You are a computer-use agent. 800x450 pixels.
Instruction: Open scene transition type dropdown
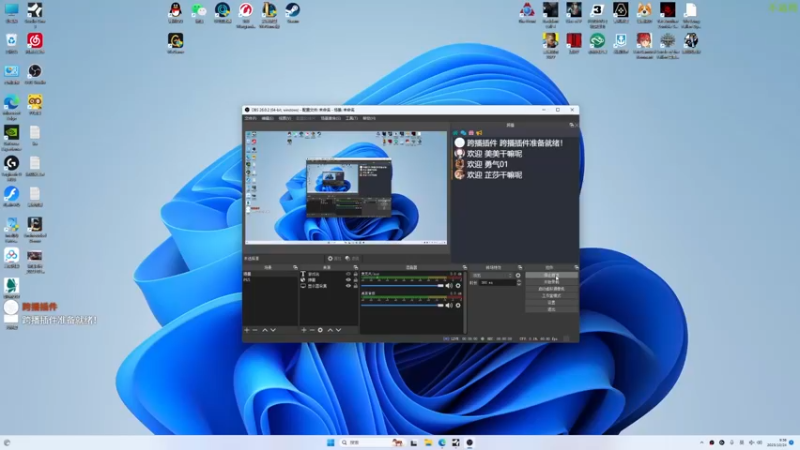click(x=492, y=276)
